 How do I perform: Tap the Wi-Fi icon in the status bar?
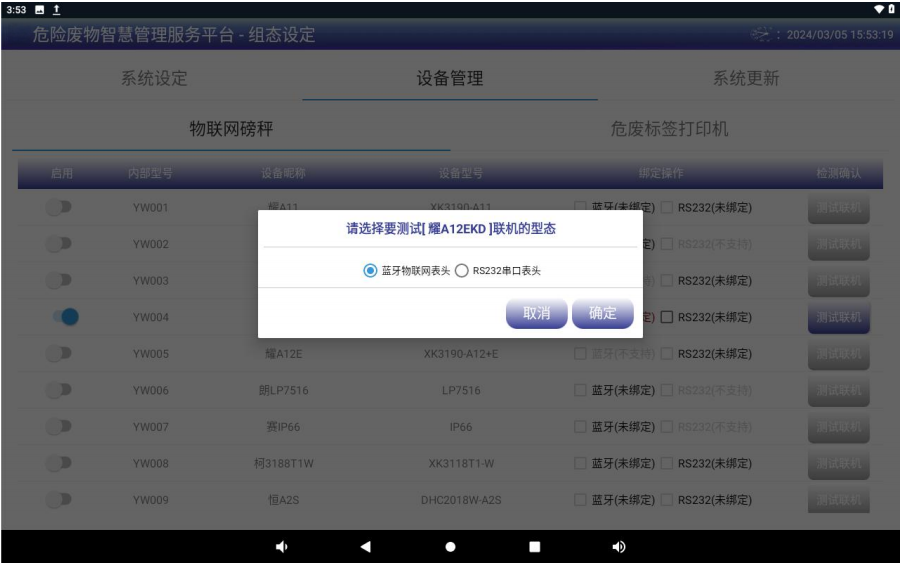(877, 9)
